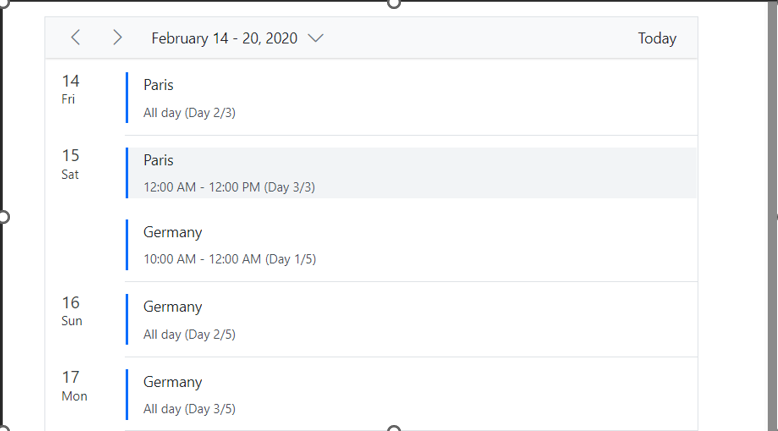Open the February 14 - 20, 2020 date range

(224, 38)
